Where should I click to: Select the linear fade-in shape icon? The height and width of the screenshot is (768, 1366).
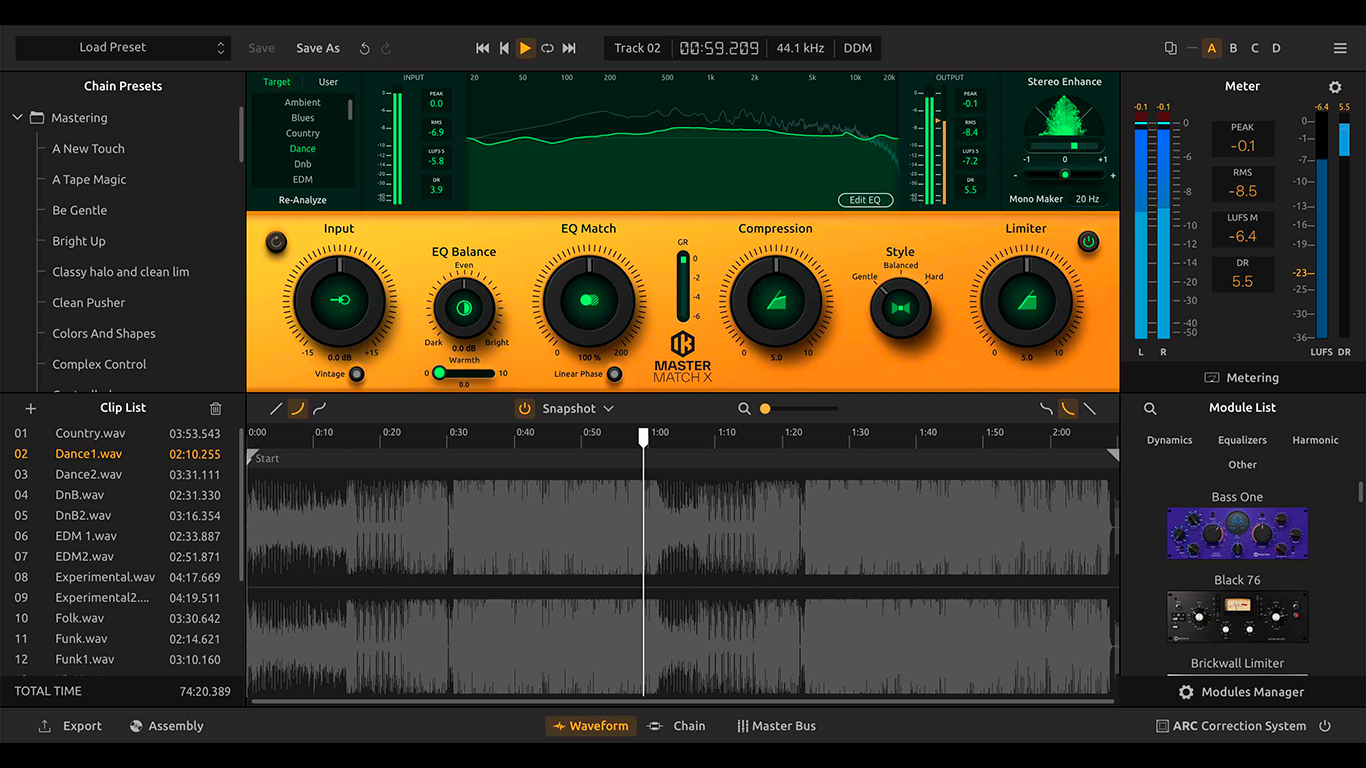click(277, 408)
